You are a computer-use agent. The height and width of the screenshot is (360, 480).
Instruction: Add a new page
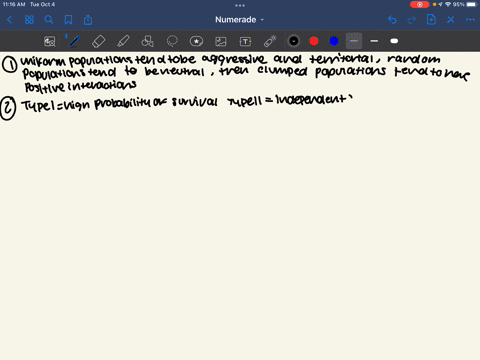tap(431, 20)
